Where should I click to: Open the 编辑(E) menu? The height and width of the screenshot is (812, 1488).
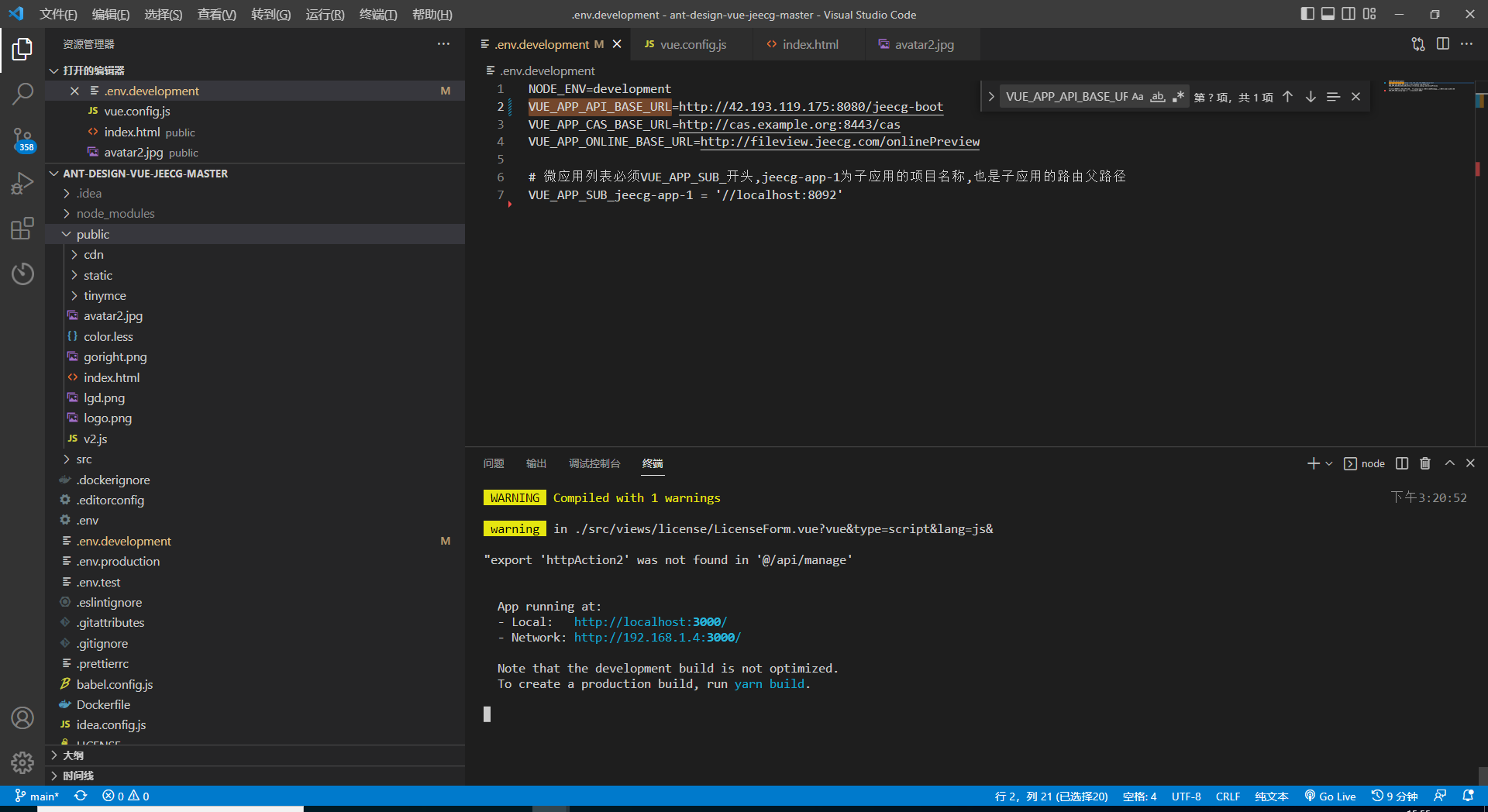(x=111, y=14)
